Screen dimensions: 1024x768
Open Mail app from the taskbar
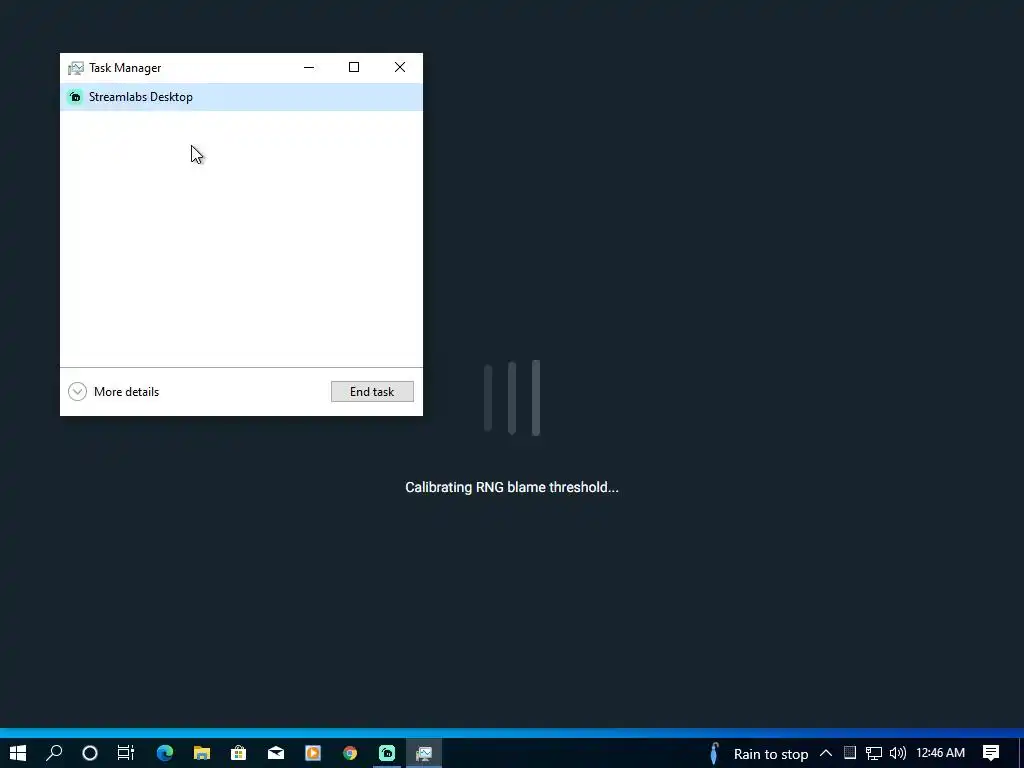tap(276, 753)
